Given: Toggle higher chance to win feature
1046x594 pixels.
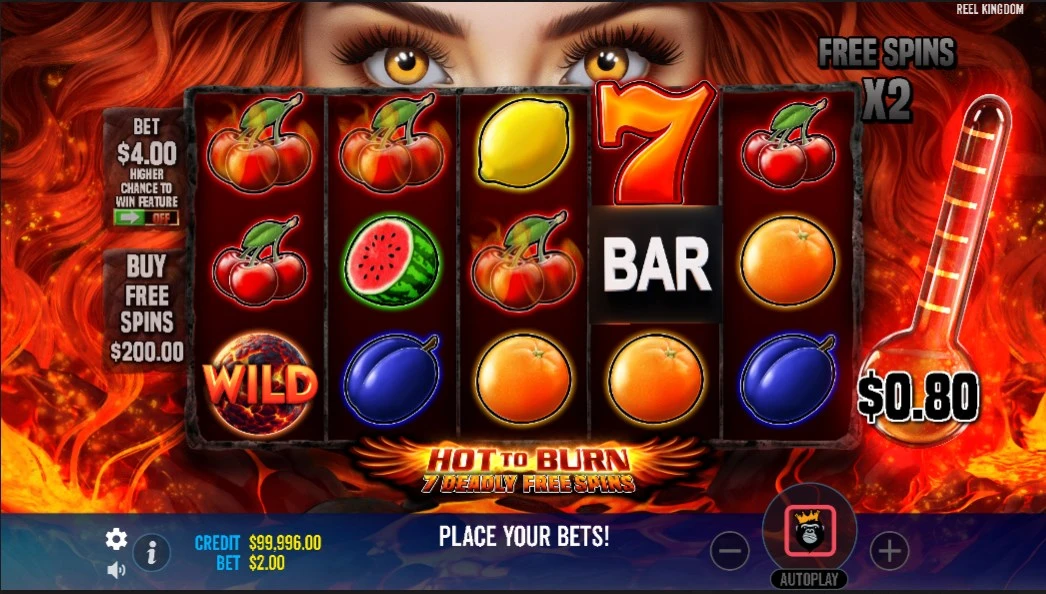Looking at the screenshot, I should (x=145, y=218).
